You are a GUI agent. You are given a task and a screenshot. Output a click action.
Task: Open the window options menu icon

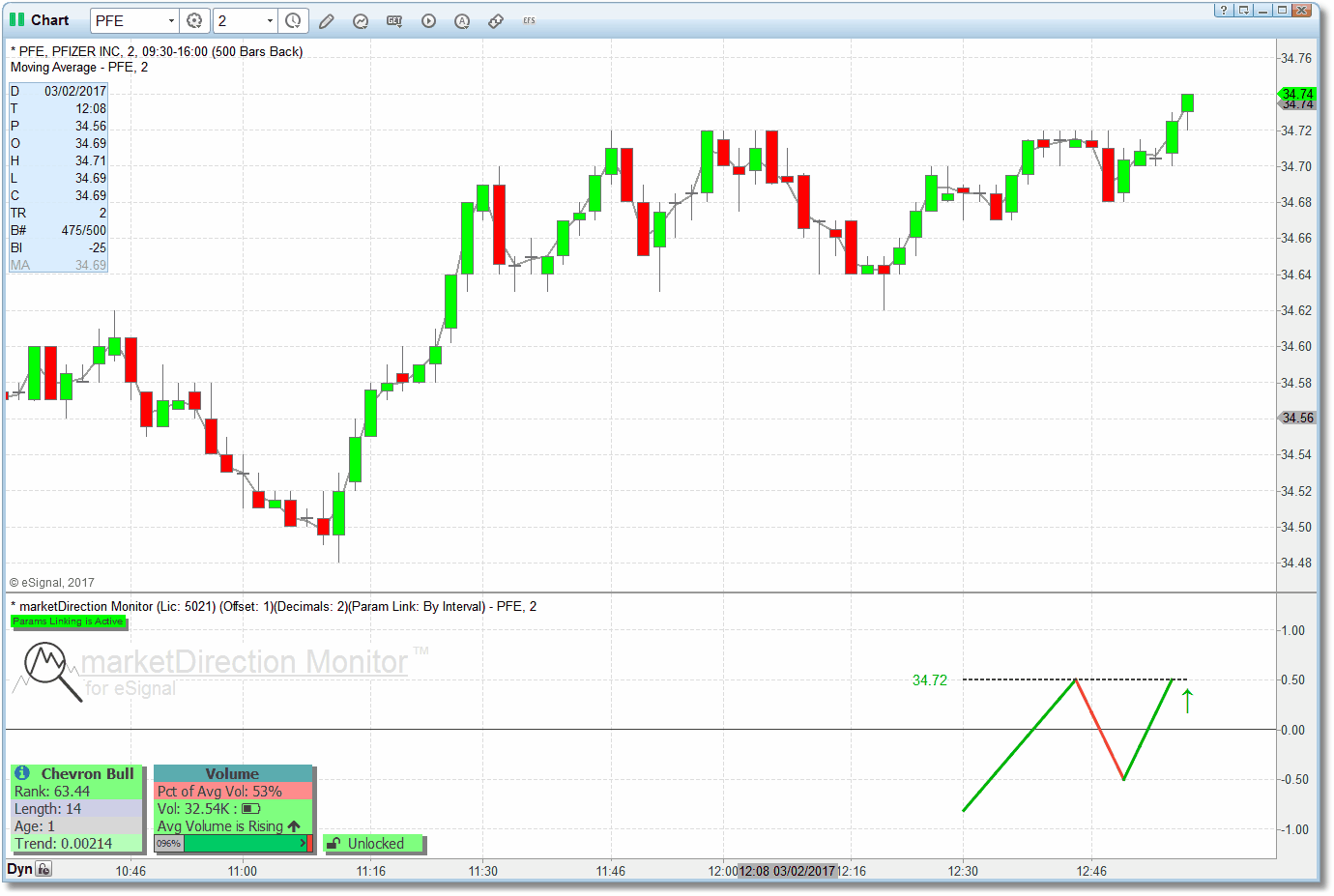coord(1244,10)
